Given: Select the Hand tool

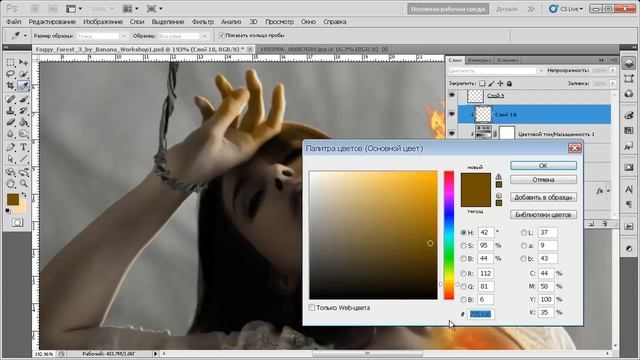Looking at the screenshot, I should point(11,184).
